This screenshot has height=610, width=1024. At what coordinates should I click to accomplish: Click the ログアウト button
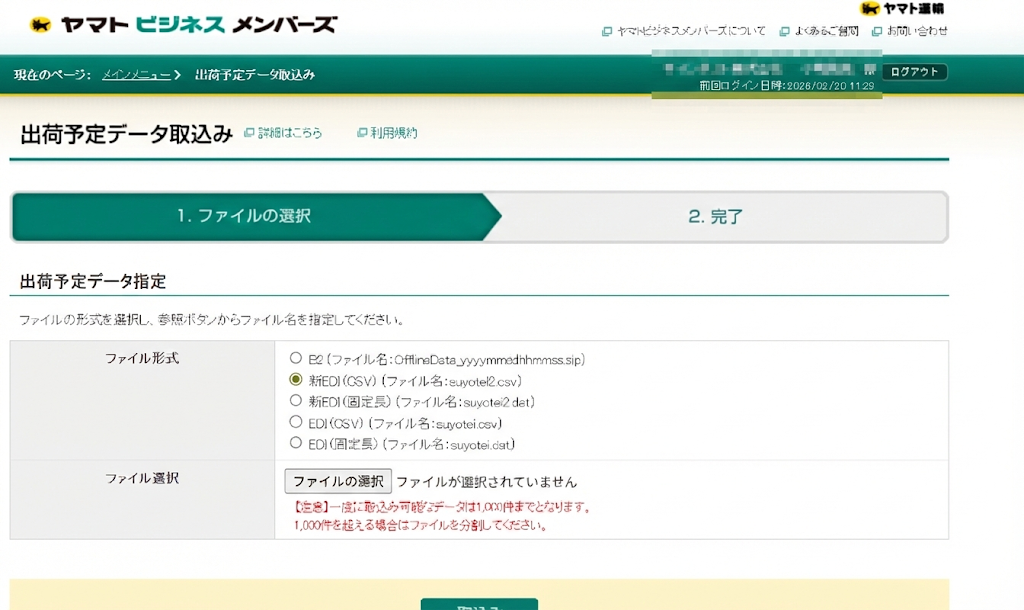click(914, 72)
